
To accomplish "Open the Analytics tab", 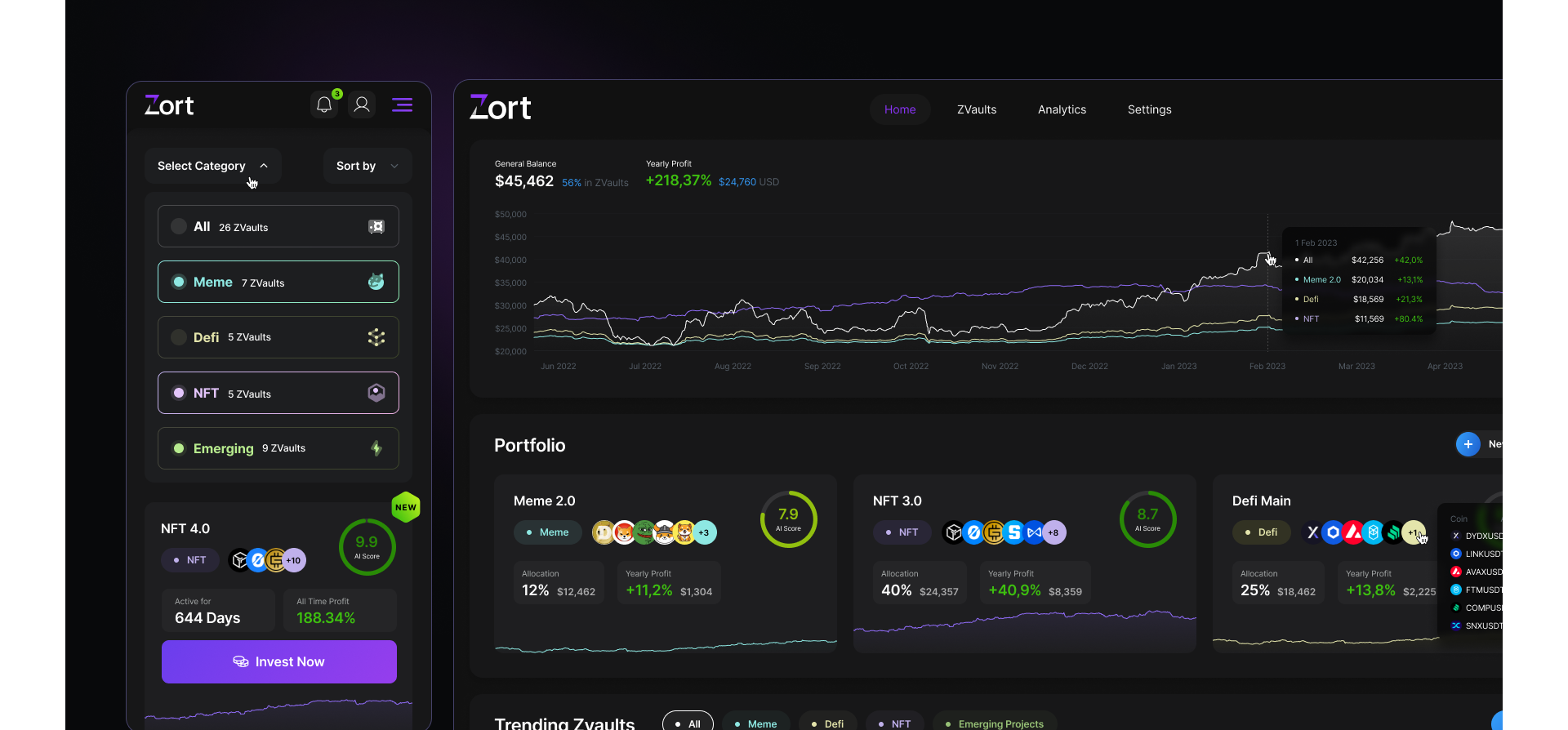I will (1062, 109).
